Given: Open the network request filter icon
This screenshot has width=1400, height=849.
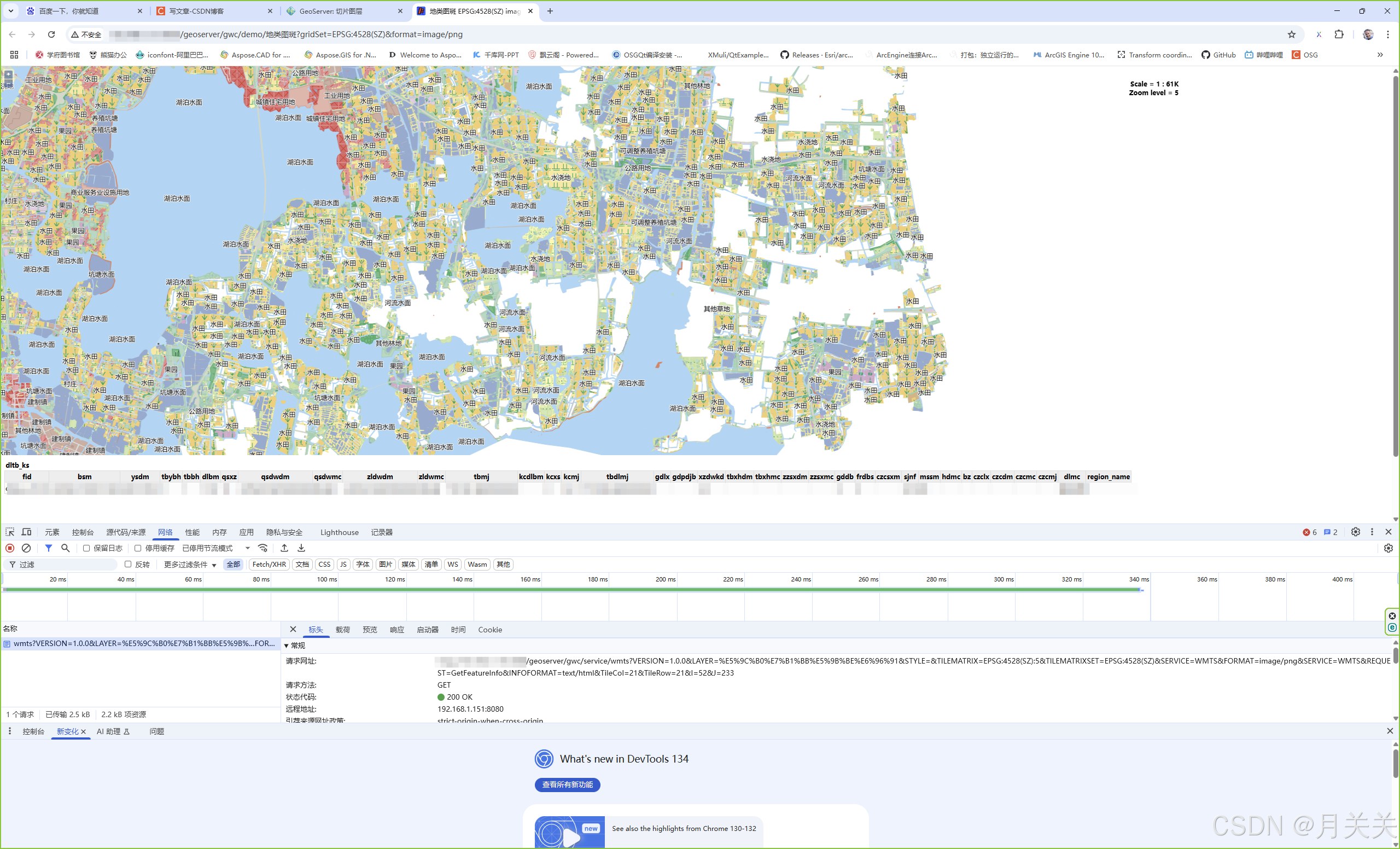Looking at the screenshot, I should coord(49,548).
